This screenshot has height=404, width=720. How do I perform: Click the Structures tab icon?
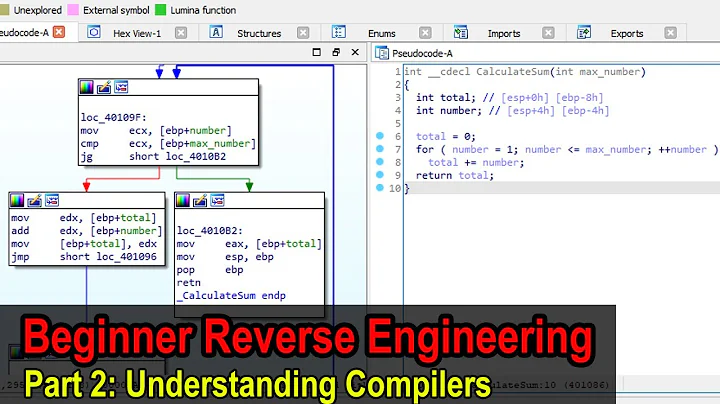216,32
